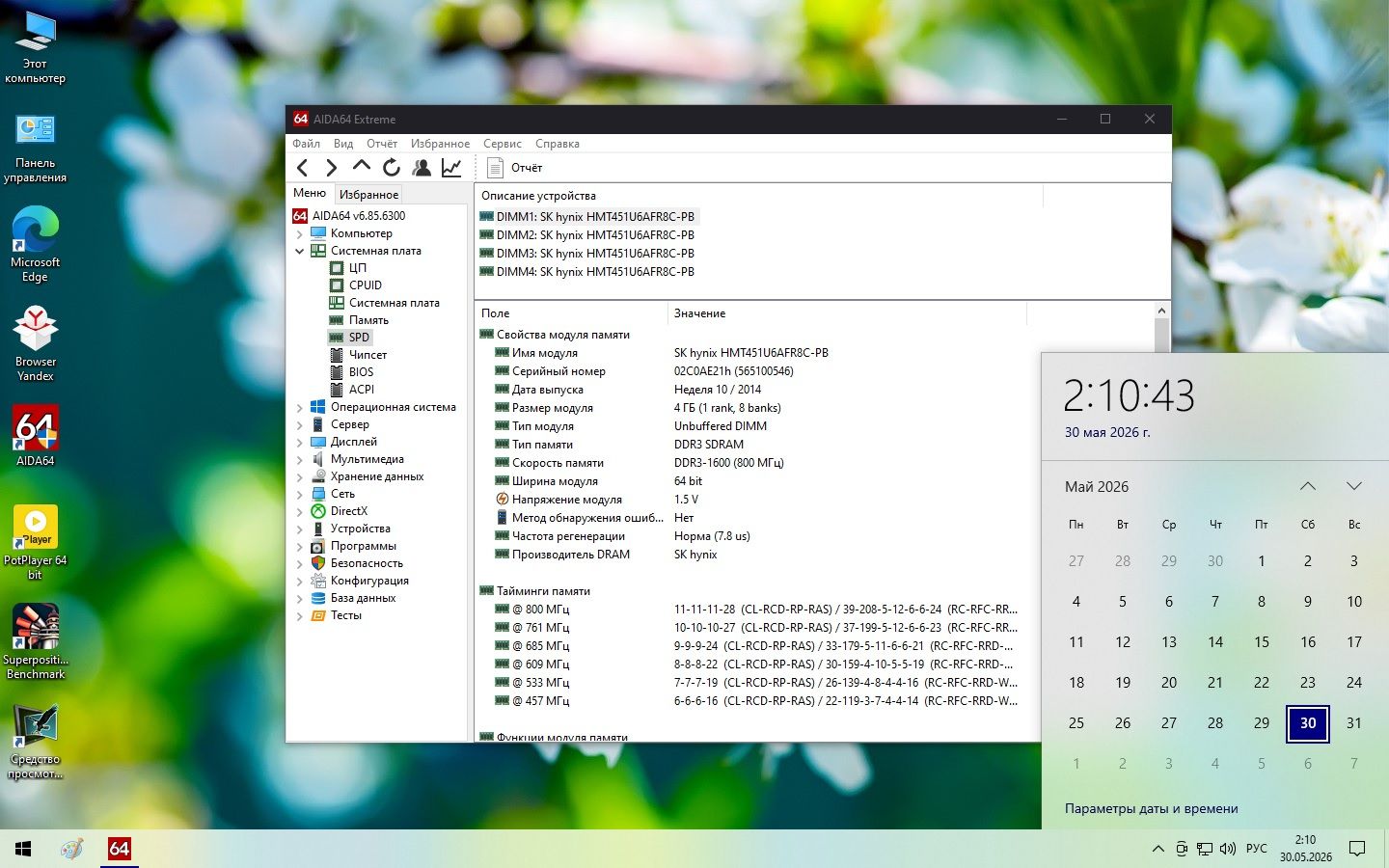
Task: Open the Справка menu
Action: [x=558, y=144]
